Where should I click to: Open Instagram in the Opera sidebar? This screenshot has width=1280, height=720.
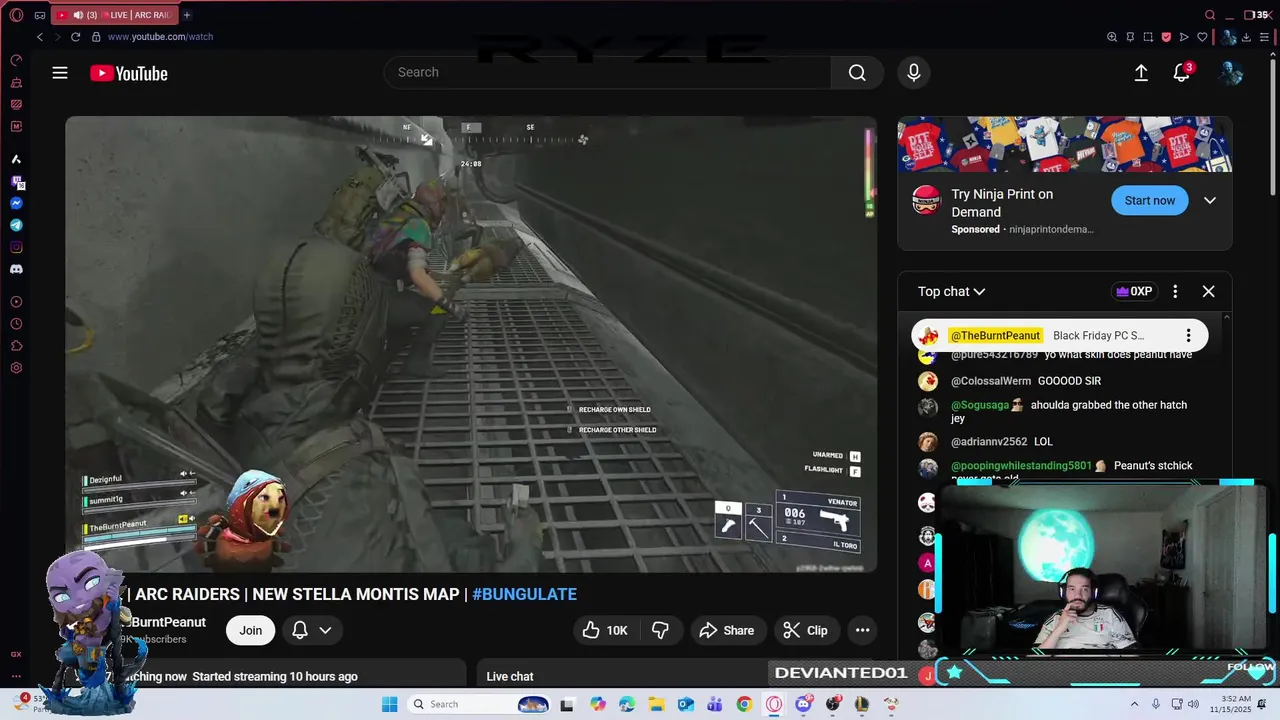[x=16, y=247]
